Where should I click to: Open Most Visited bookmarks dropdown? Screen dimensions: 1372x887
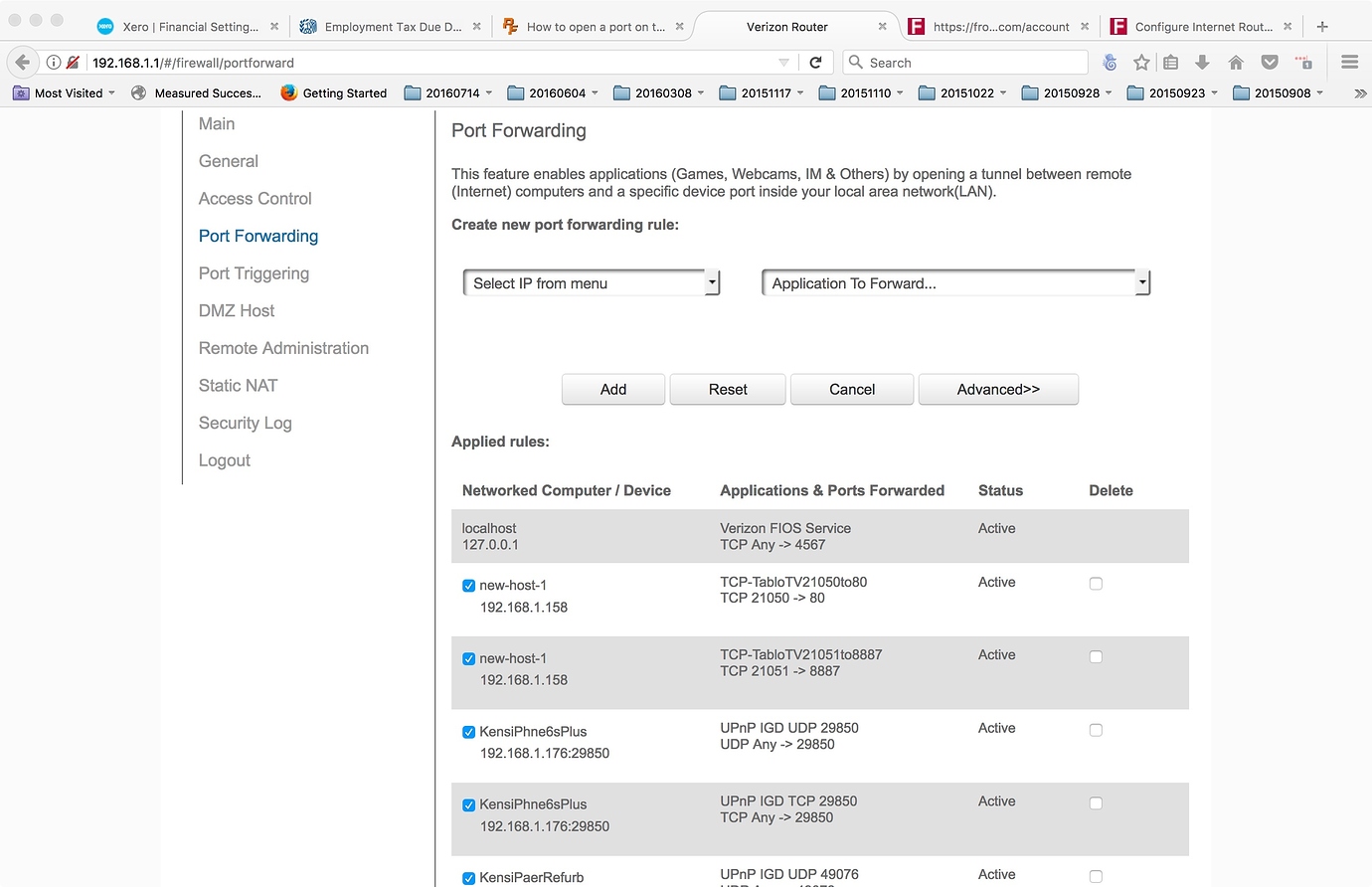(x=65, y=93)
